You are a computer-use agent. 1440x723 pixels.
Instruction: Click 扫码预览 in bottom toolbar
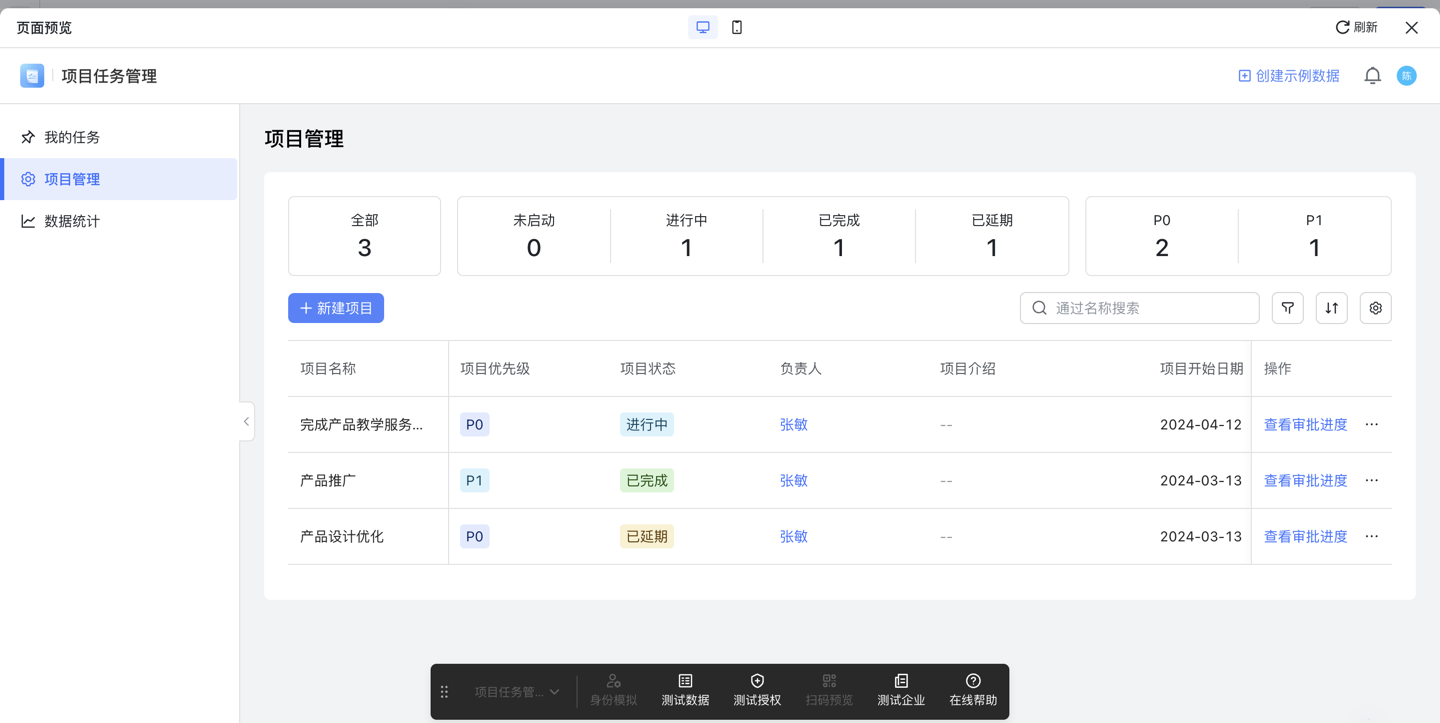829,691
